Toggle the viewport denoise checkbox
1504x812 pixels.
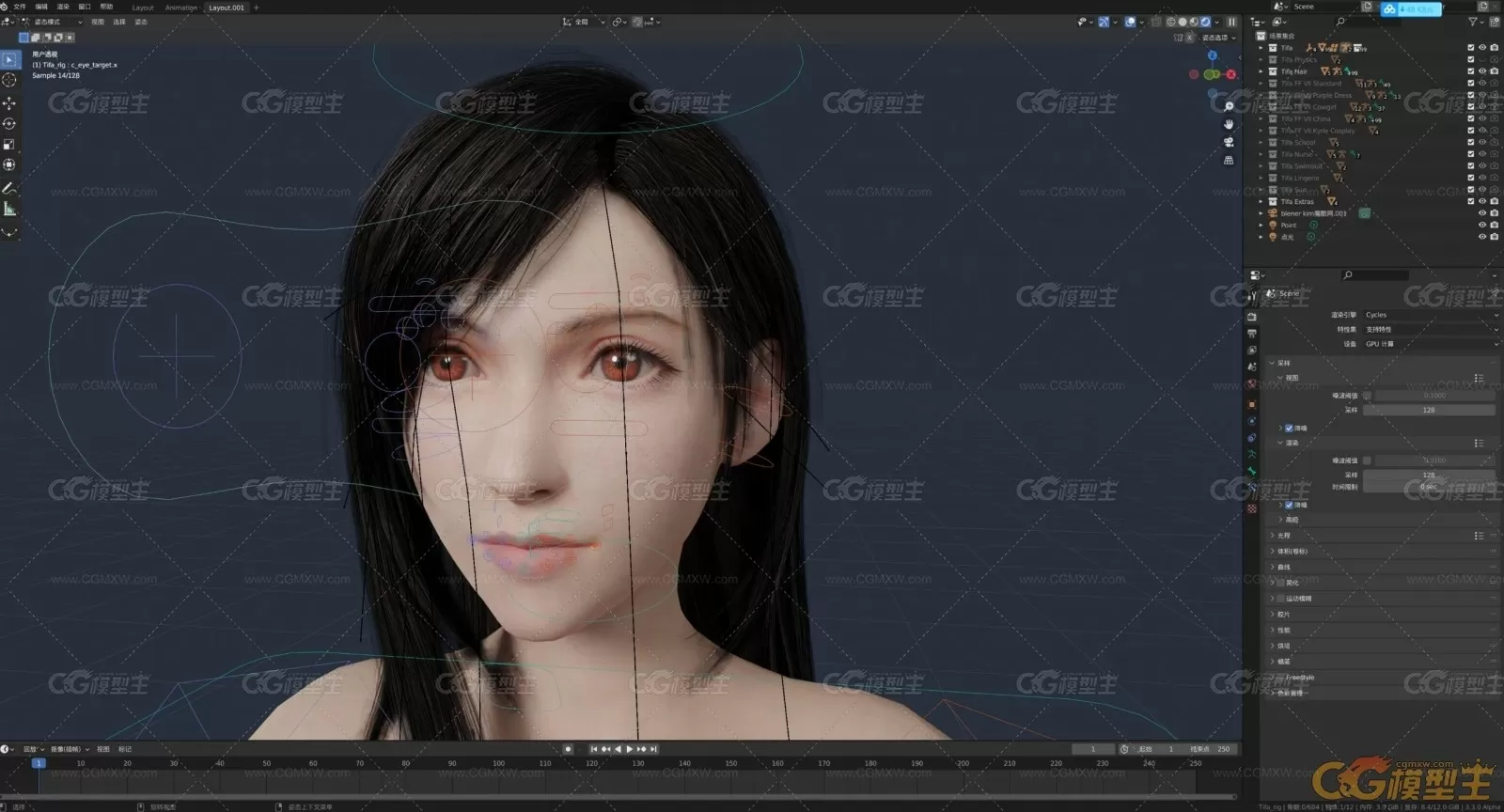[1289, 428]
